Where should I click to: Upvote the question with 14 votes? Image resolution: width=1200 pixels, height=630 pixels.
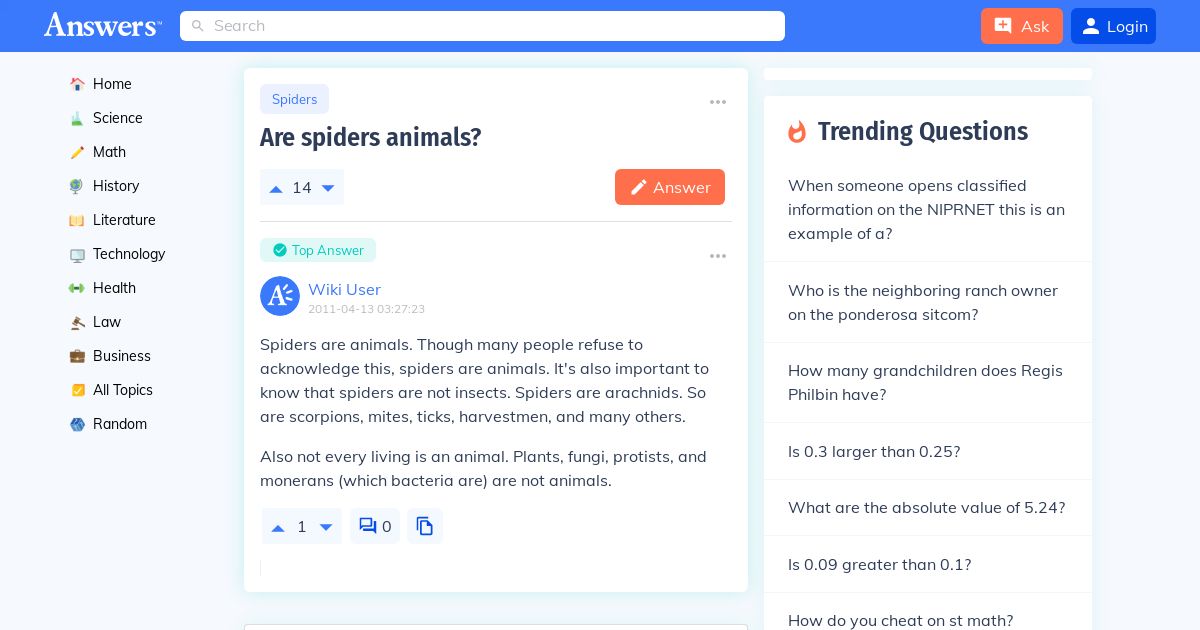coord(276,188)
